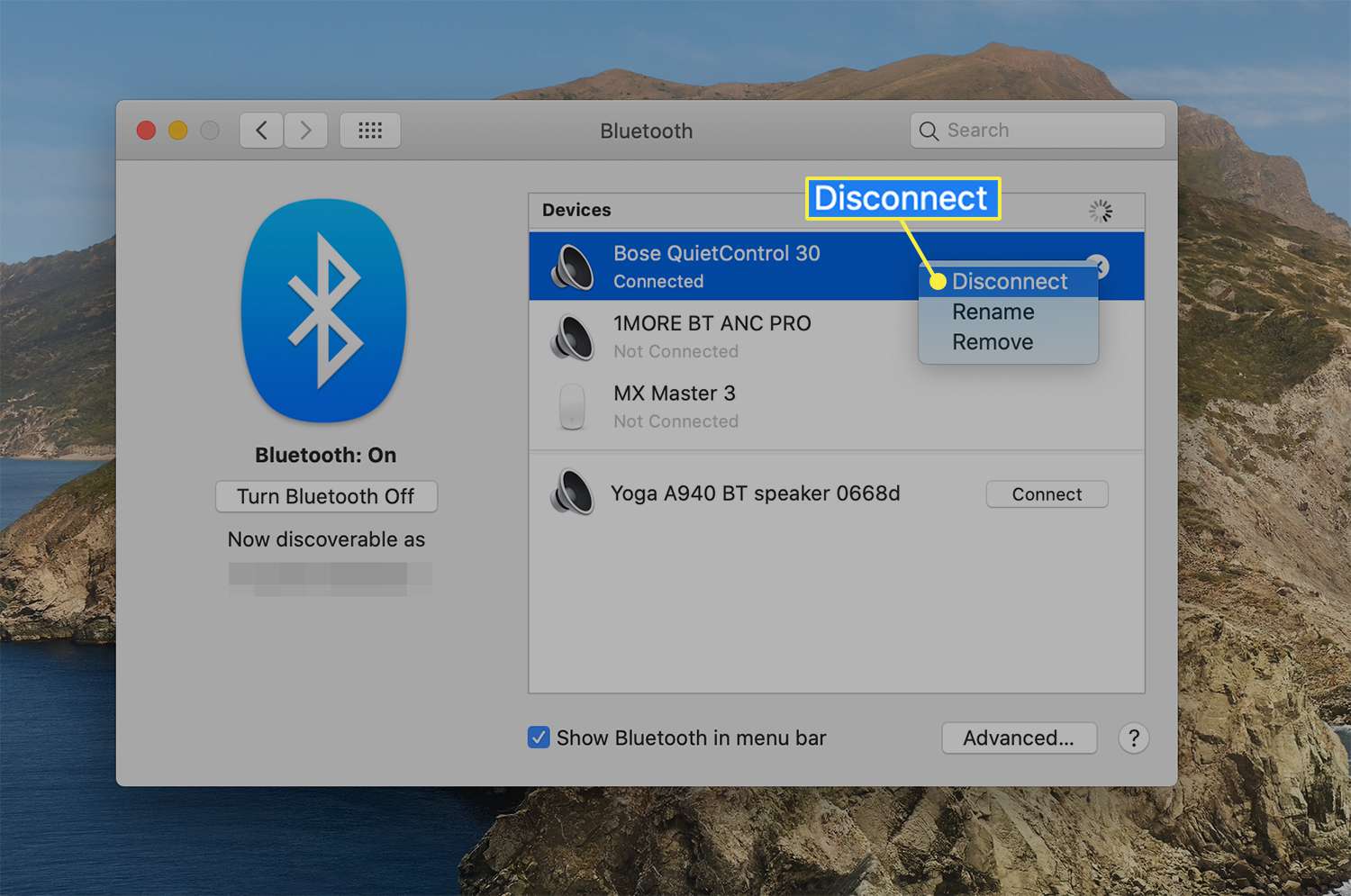Click the Yoga A940 speaker icon
The image size is (1351, 896).
pos(572,493)
